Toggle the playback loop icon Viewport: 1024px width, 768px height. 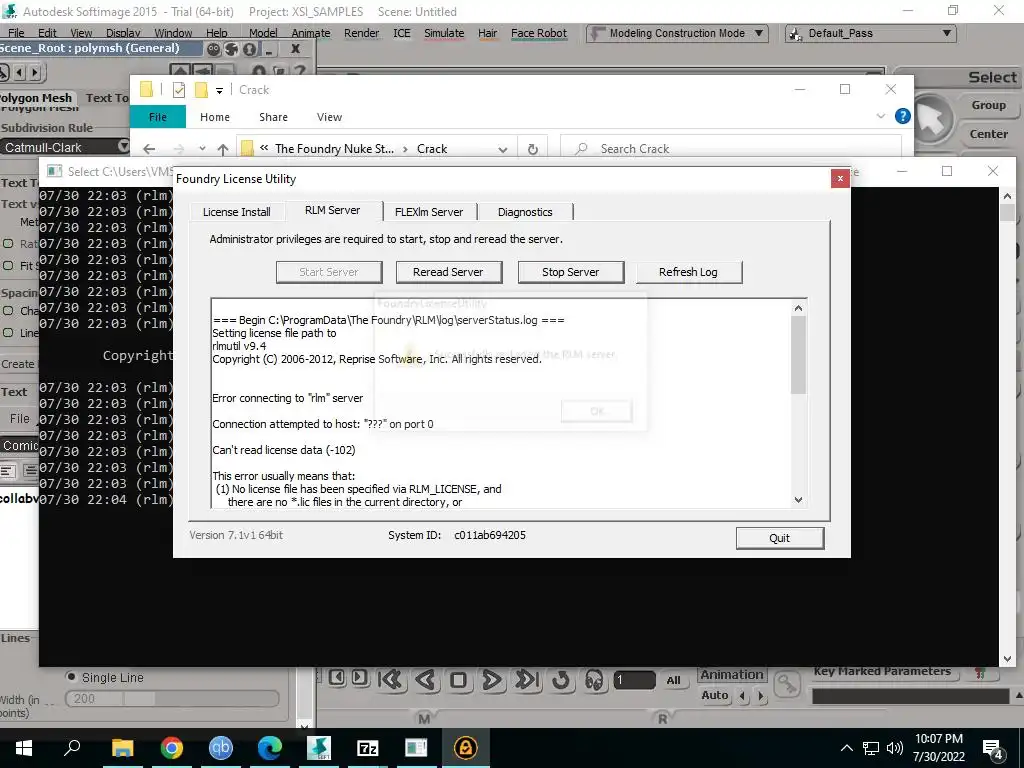pos(560,680)
